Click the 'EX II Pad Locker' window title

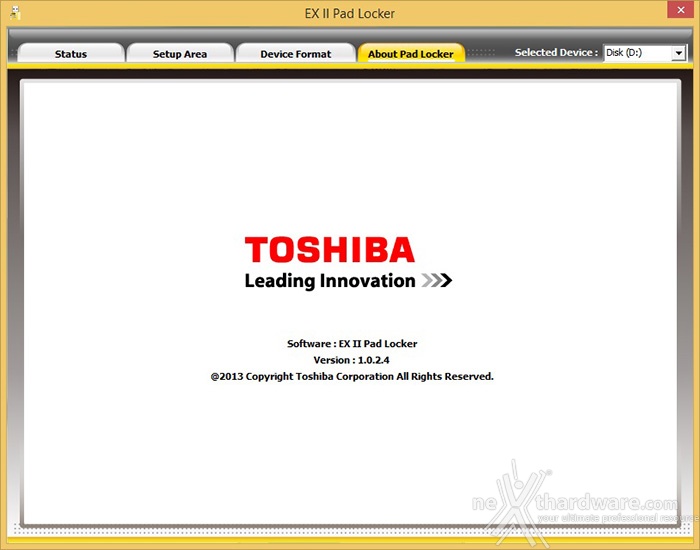point(350,13)
